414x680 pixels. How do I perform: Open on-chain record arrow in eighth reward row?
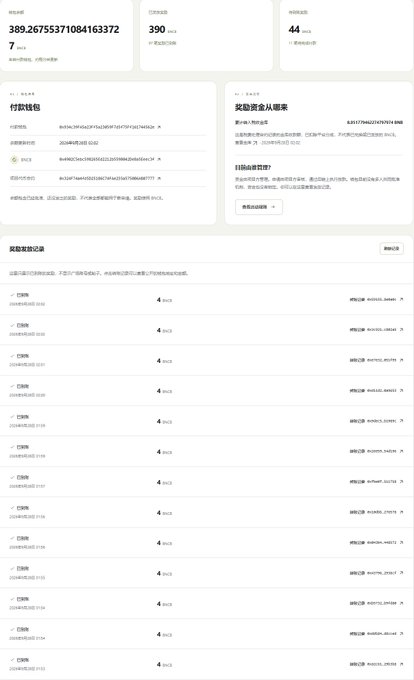click(x=401, y=512)
